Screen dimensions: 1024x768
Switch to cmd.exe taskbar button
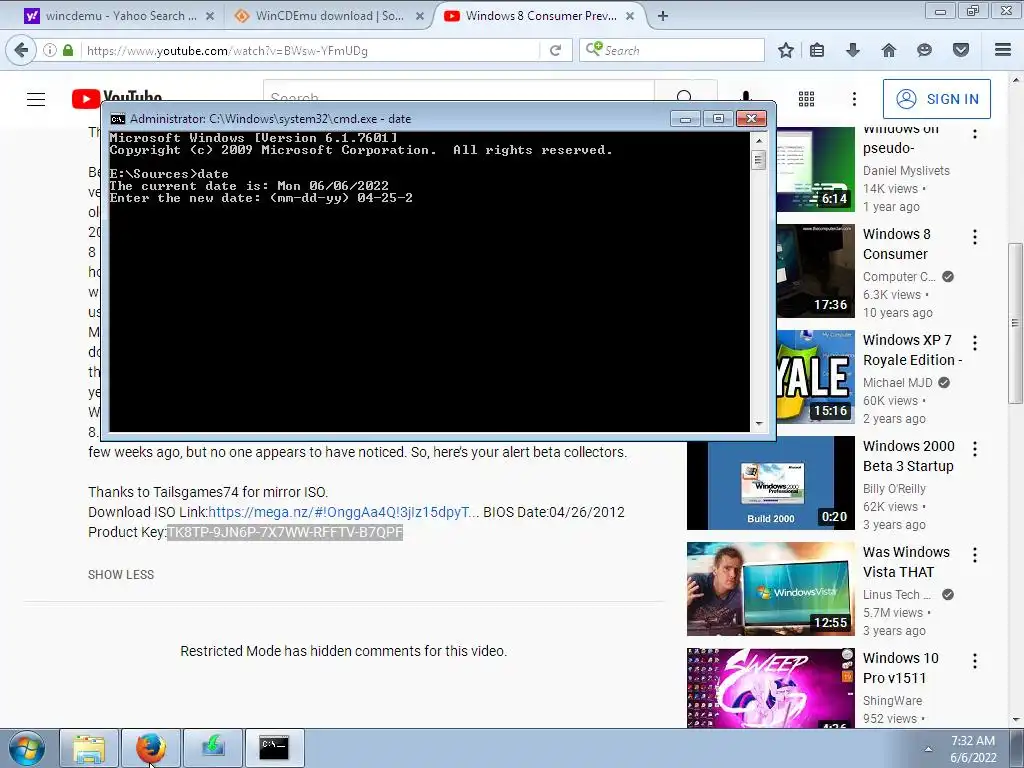(274, 748)
